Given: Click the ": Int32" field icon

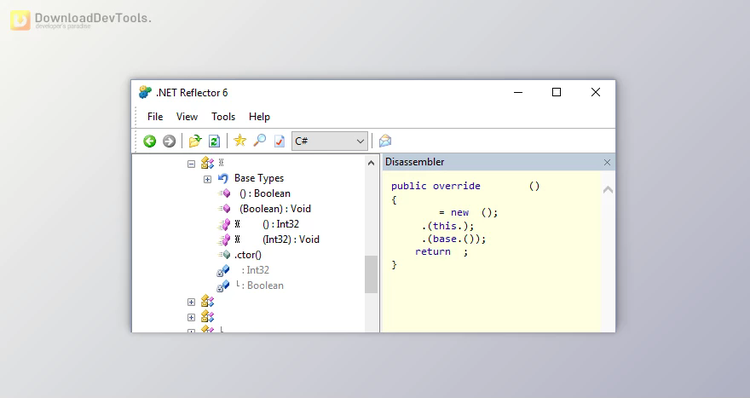Looking at the screenshot, I should 223,271.
